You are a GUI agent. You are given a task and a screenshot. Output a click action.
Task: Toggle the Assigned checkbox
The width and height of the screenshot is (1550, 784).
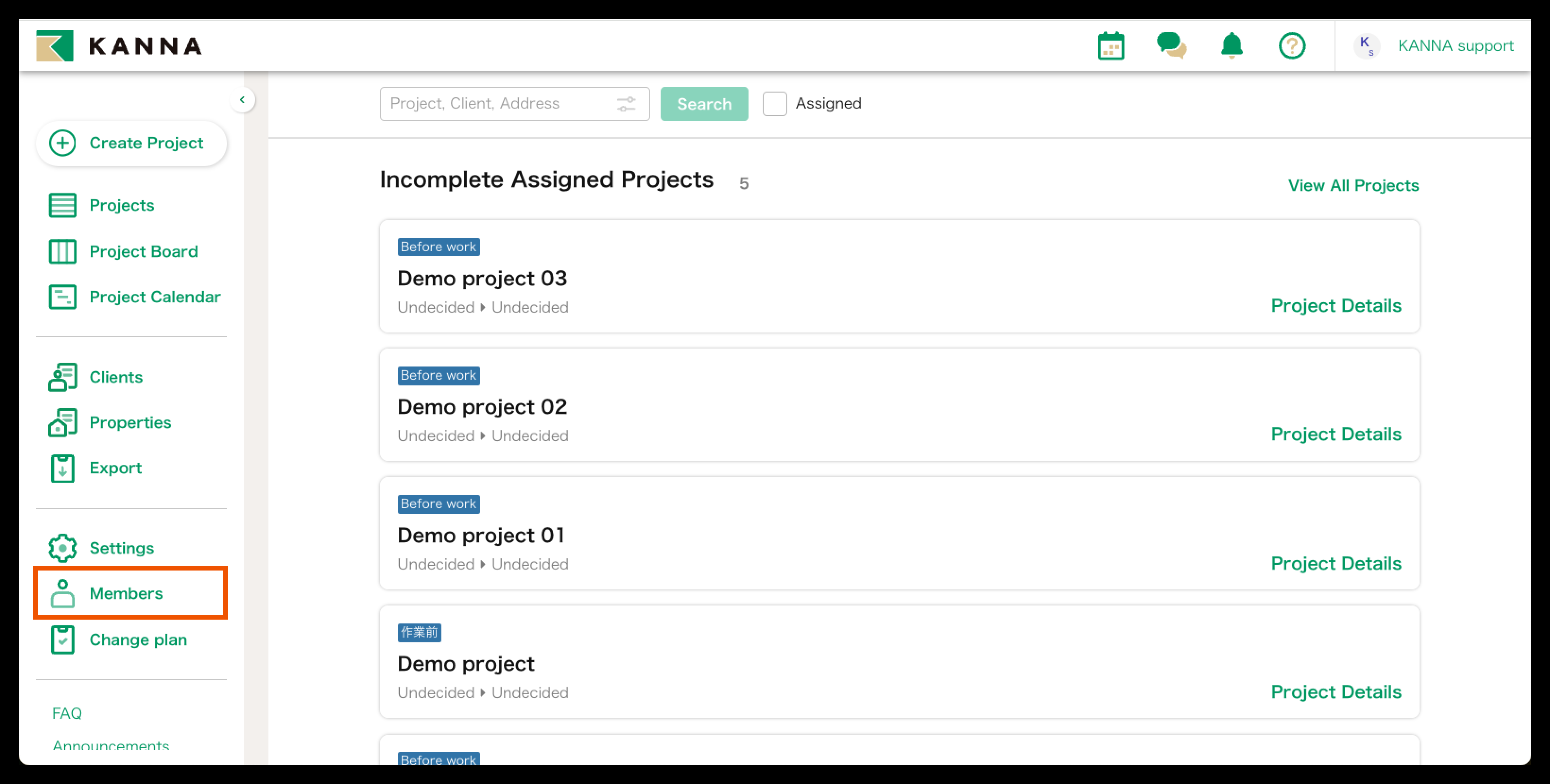click(775, 104)
